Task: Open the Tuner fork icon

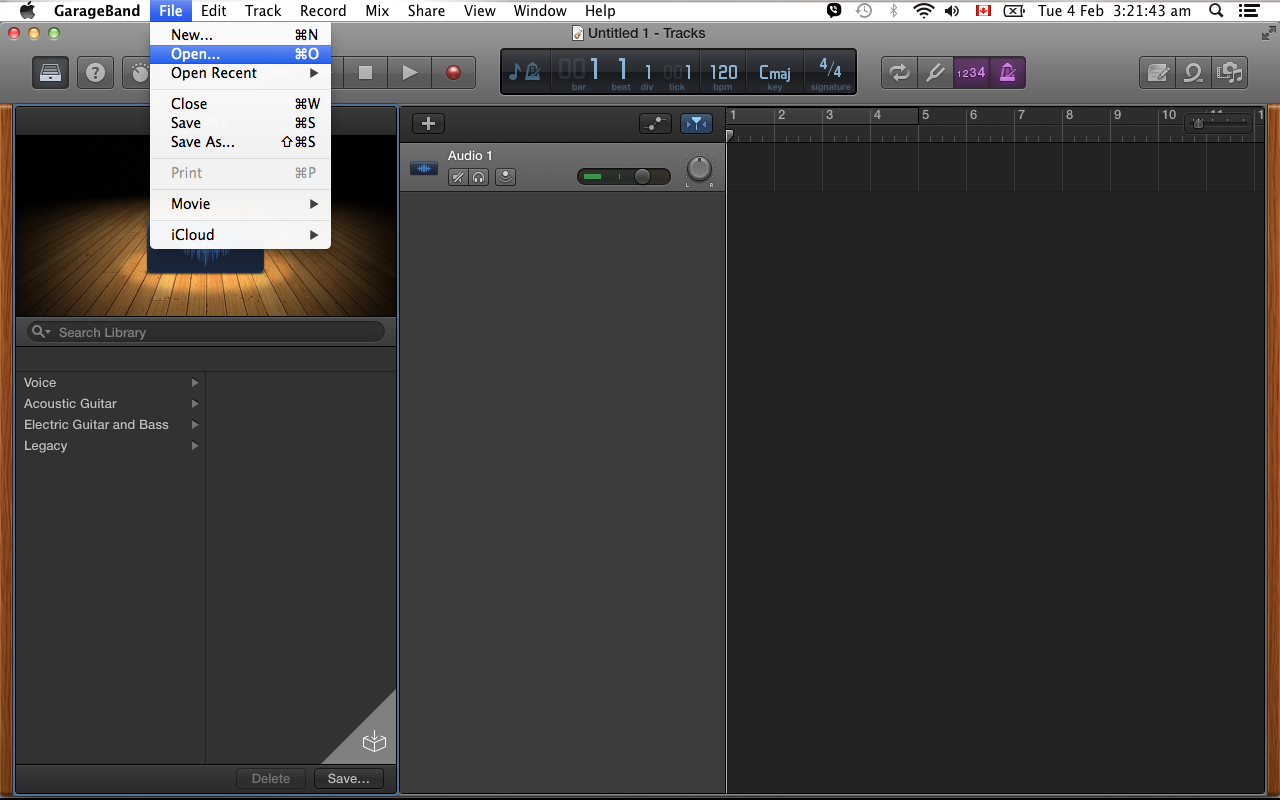Action: pos(935,72)
